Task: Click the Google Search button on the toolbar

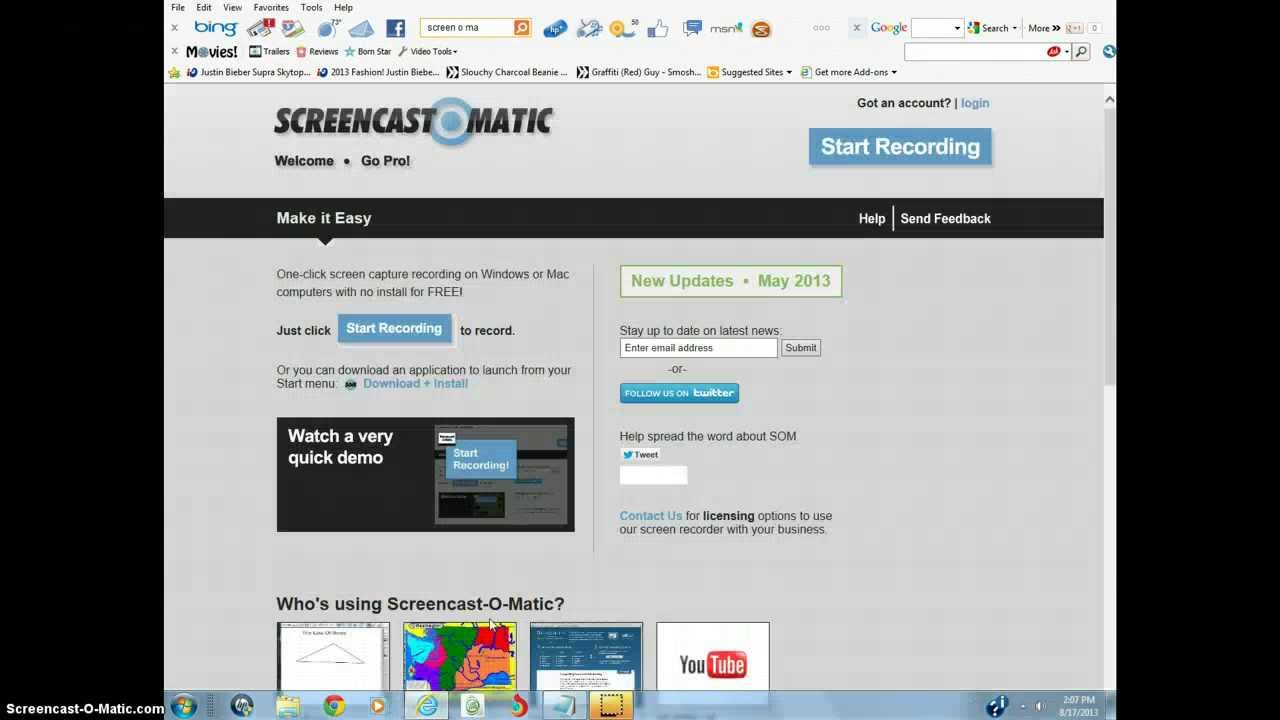Action: 988,28
